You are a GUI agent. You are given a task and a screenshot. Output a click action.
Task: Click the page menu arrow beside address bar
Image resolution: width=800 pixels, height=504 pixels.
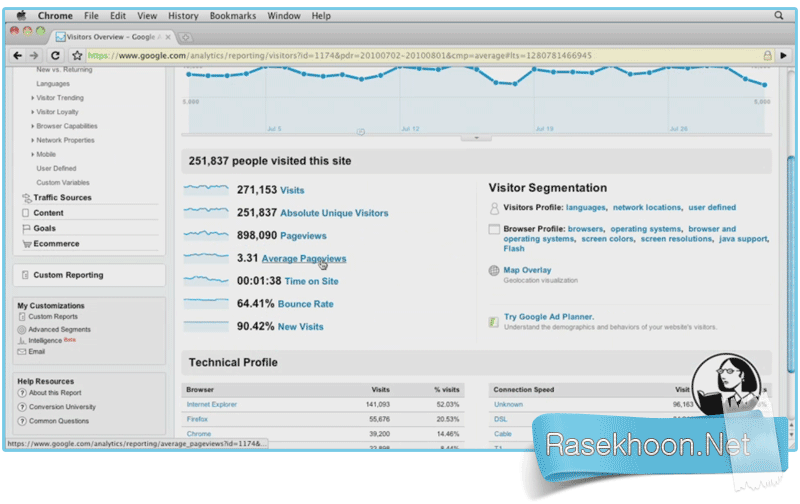click(784, 55)
